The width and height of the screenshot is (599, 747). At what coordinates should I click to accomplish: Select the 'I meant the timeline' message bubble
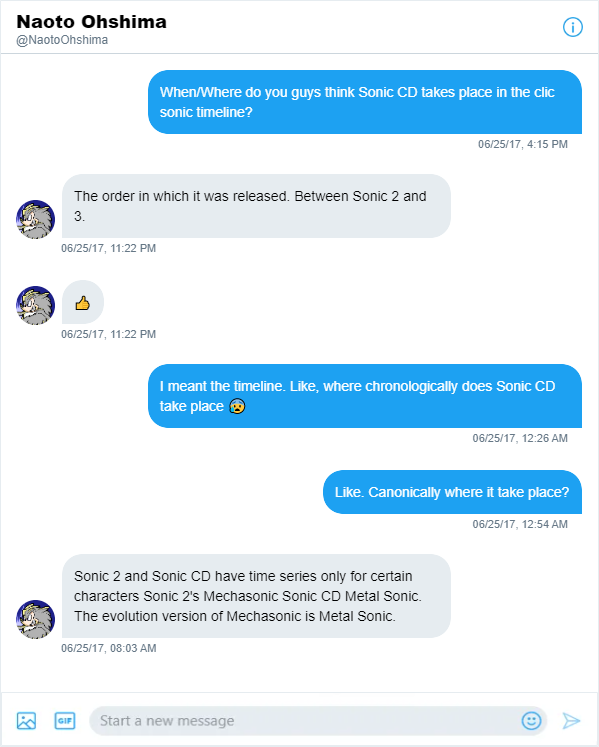365,396
